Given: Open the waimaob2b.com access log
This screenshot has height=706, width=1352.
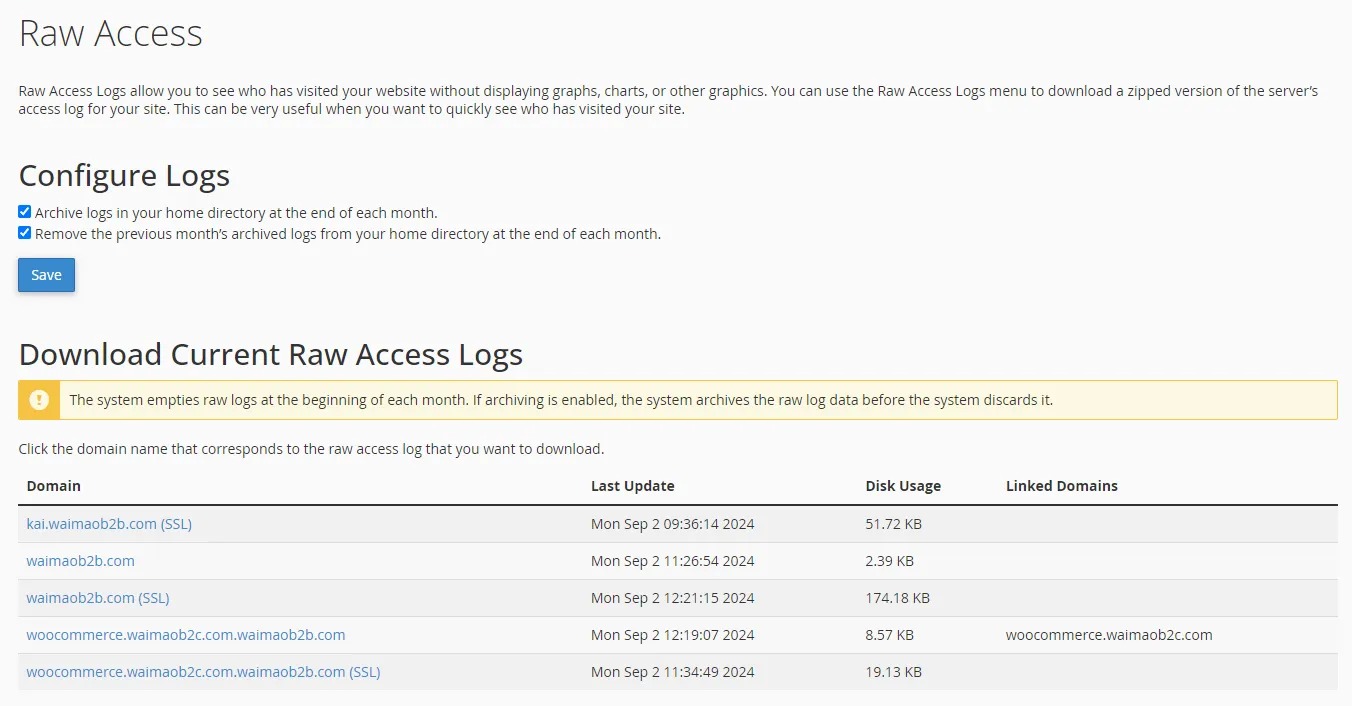Looking at the screenshot, I should point(80,560).
